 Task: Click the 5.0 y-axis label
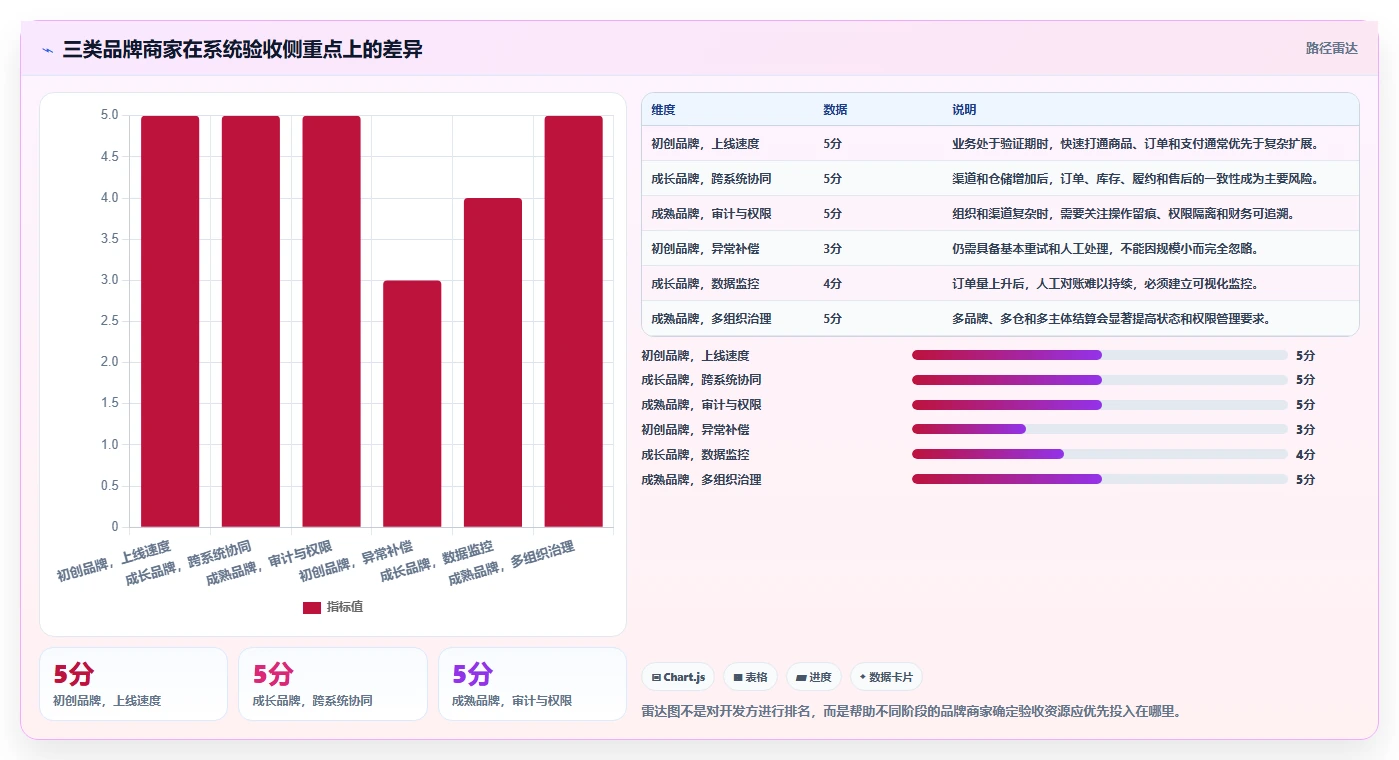pos(109,115)
